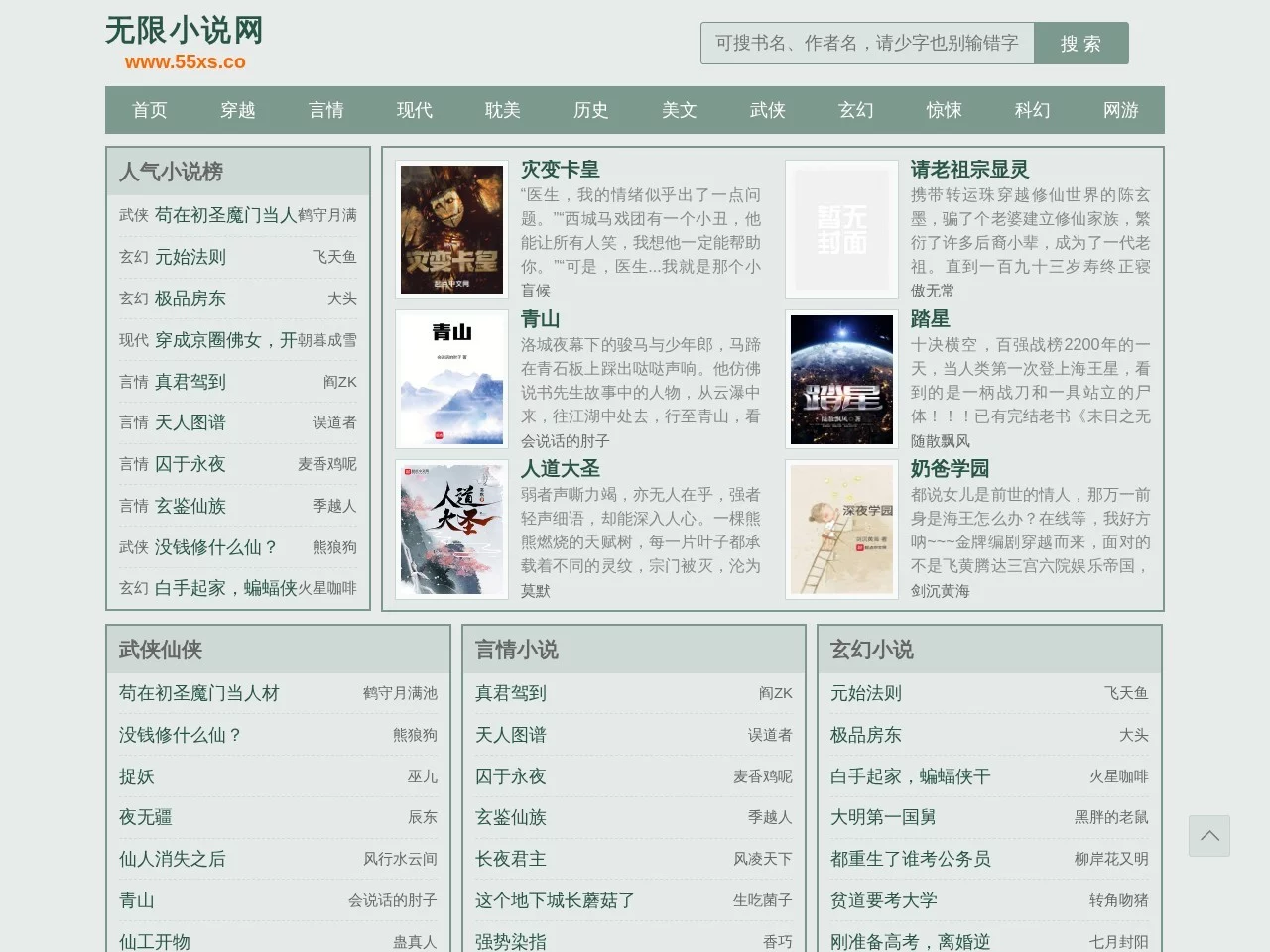Click the 奶爸学园 cover image
This screenshot has width=1270, height=952.
[840, 530]
